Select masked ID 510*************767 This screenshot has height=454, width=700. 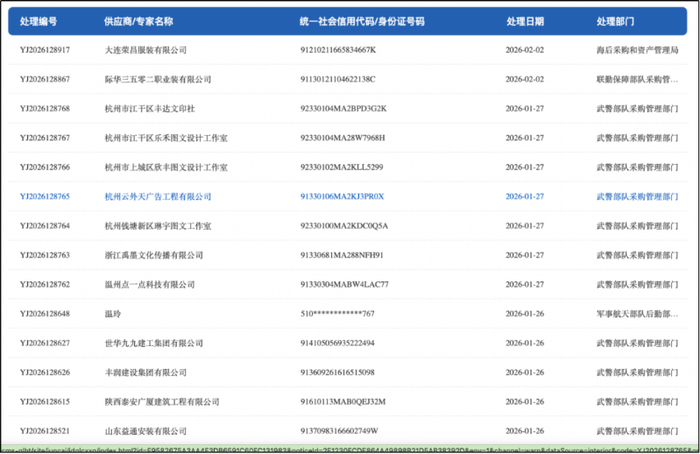(x=337, y=314)
